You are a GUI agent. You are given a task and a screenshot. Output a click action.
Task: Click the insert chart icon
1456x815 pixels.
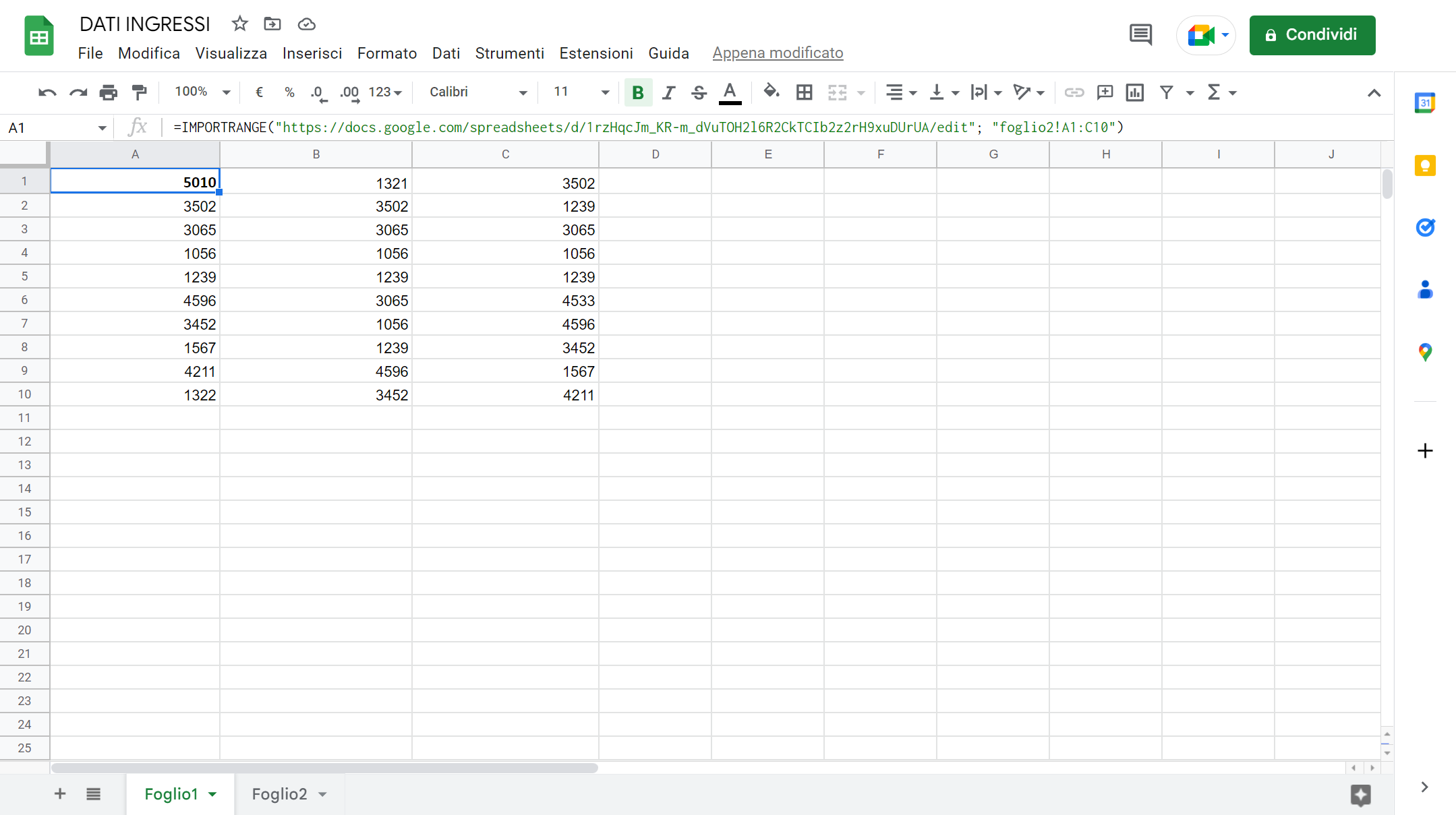[1135, 92]
